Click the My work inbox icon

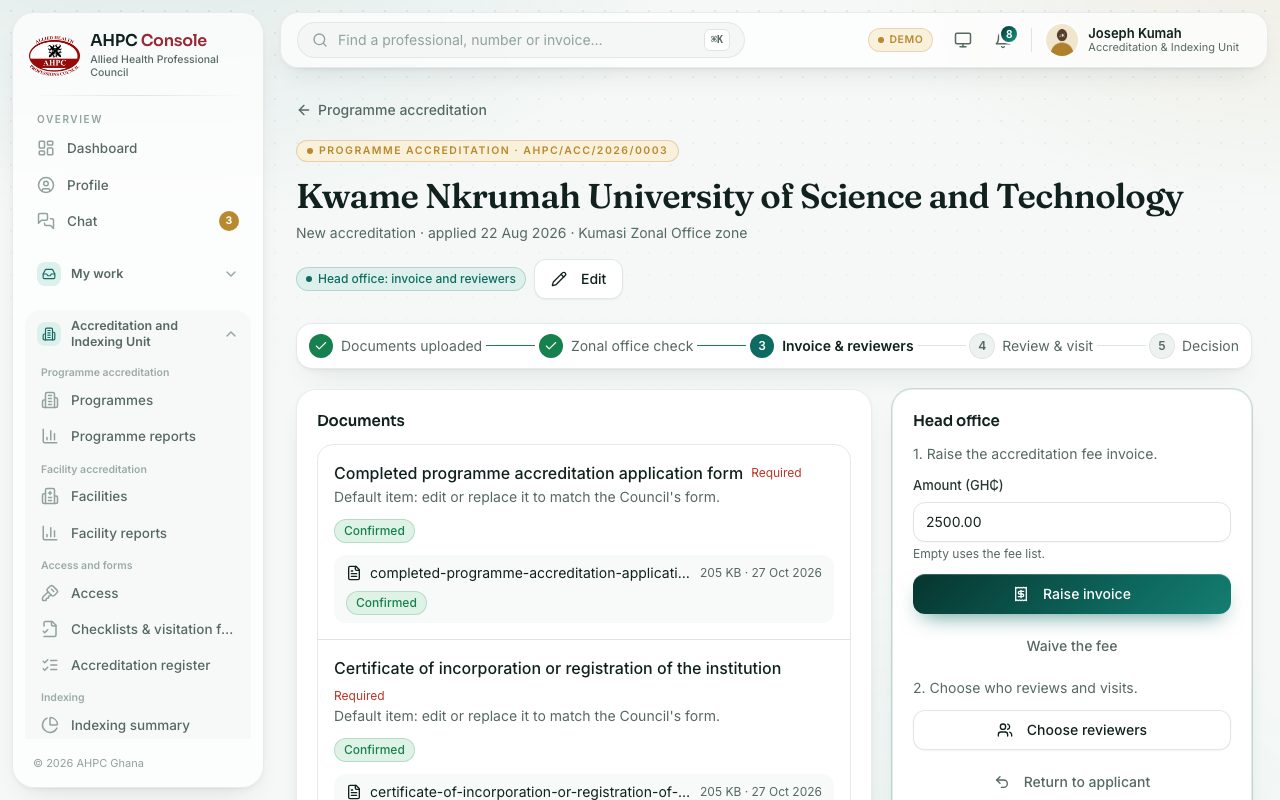click(x=49, y=274)
